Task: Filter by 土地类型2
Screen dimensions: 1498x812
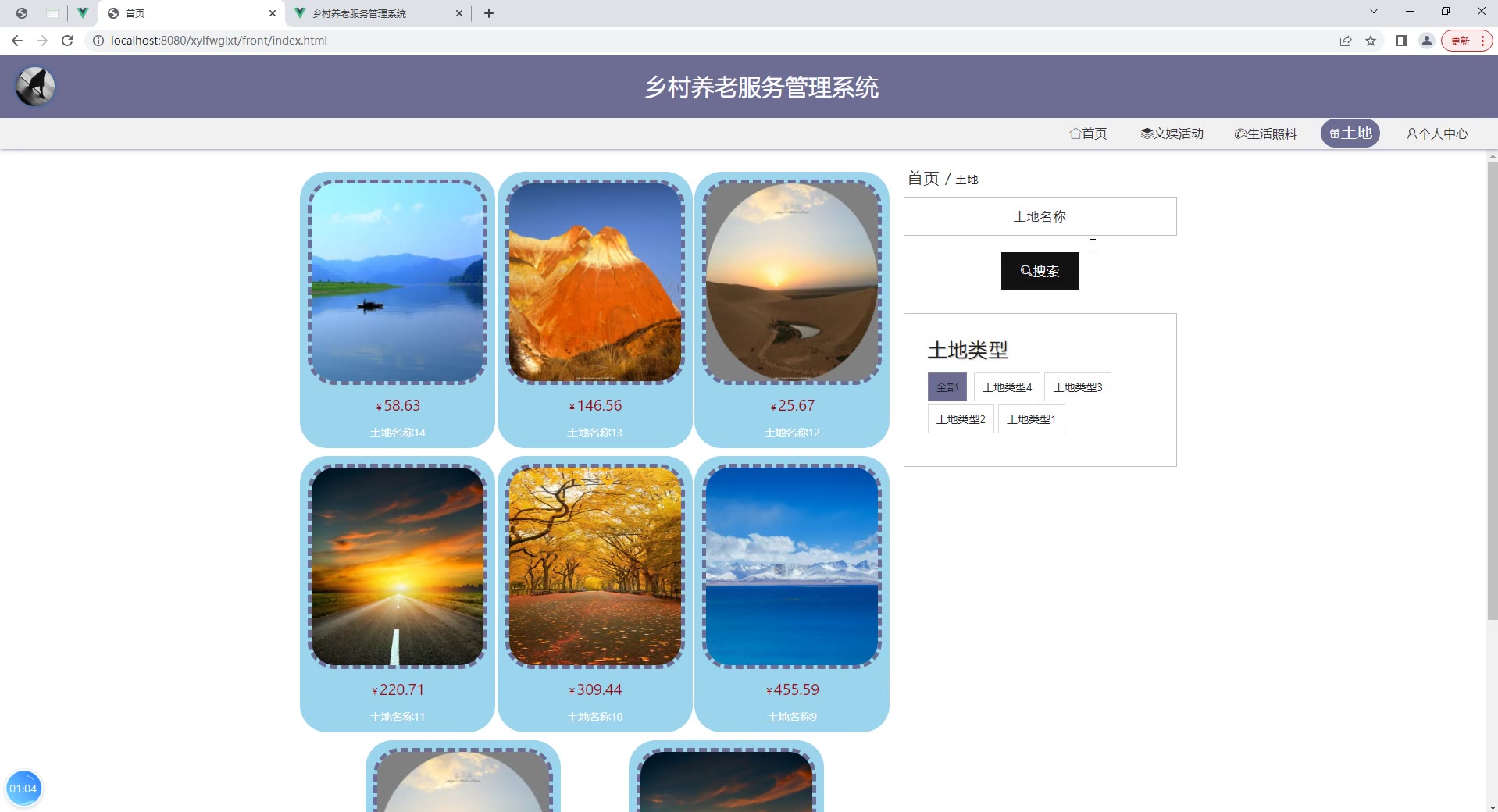Action: point(961,419)
